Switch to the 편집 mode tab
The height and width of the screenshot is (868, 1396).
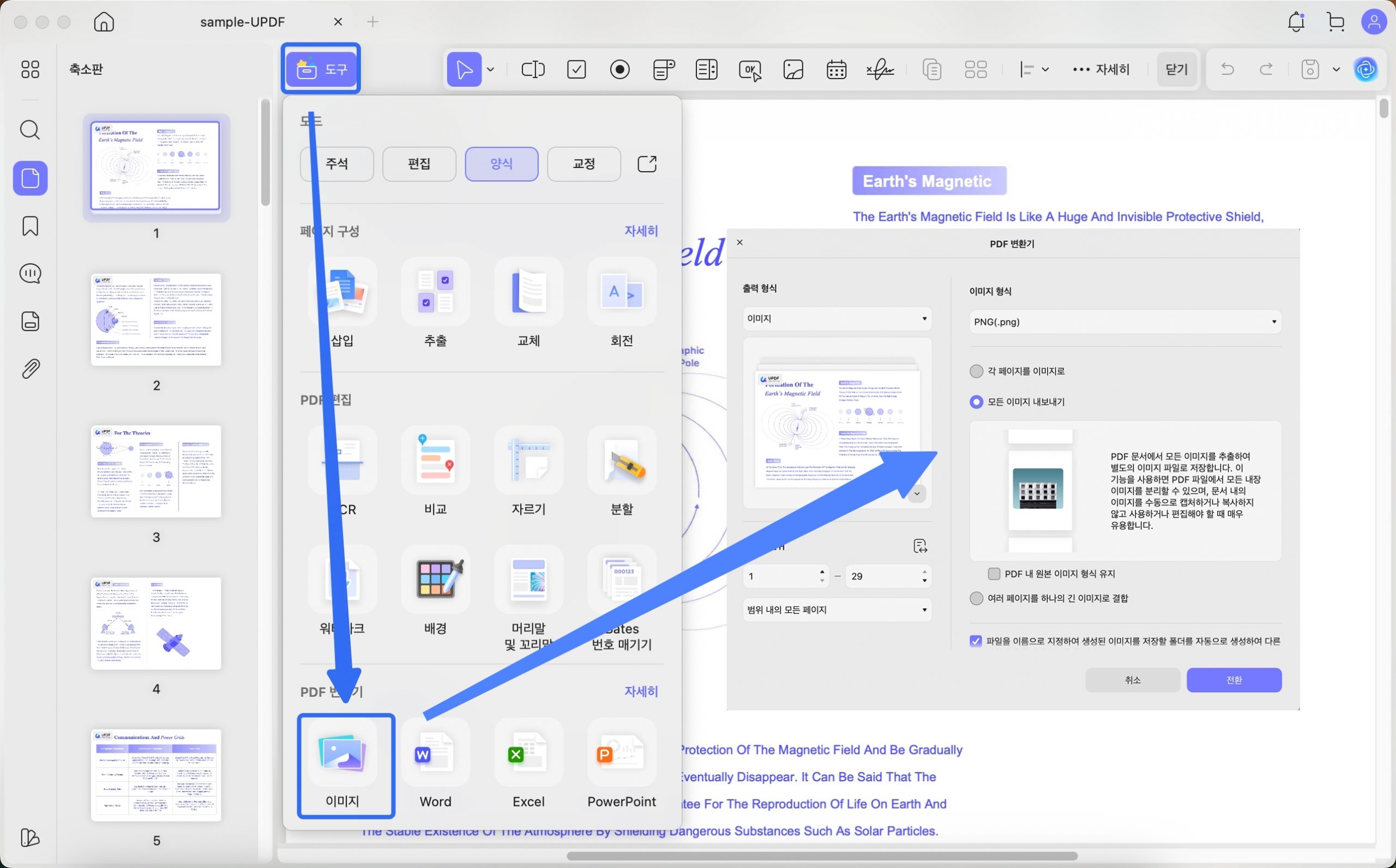pyautogui.click(x=419, y=164)
